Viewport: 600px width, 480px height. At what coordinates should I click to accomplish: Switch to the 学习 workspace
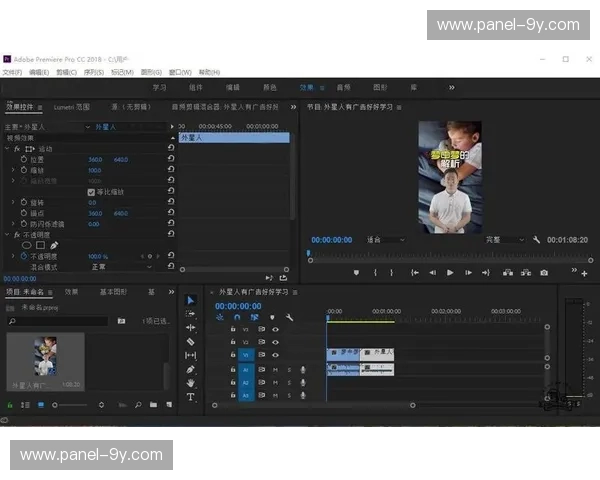pyautogui.click(x=160, y=87)
